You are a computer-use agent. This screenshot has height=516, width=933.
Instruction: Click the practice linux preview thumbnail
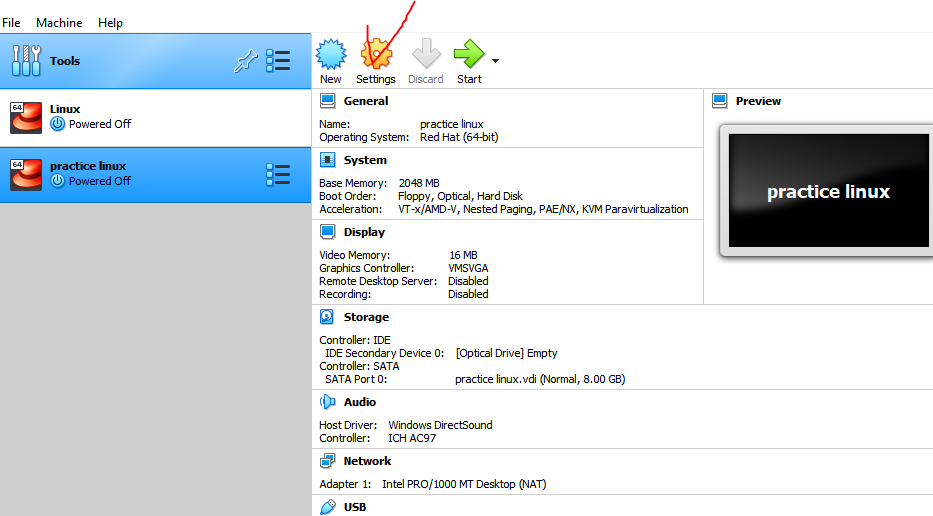coord(828,190)
